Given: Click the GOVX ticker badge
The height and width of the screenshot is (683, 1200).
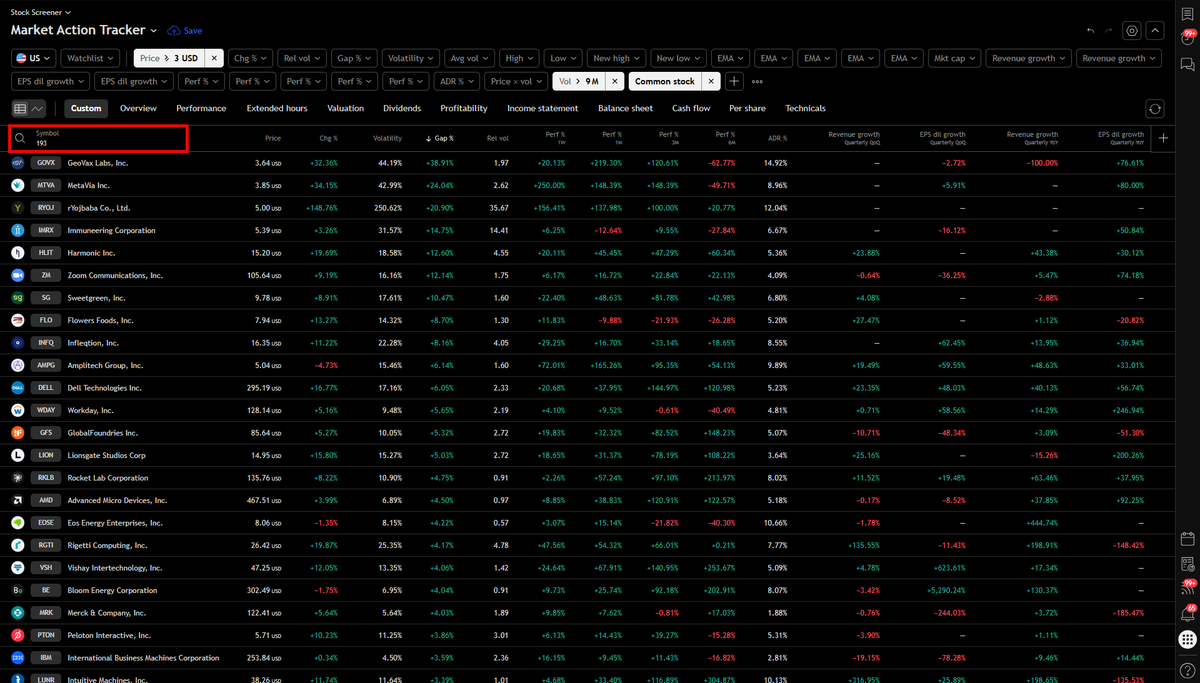Looking at the screenshot, I should click(x=46, y=162).
